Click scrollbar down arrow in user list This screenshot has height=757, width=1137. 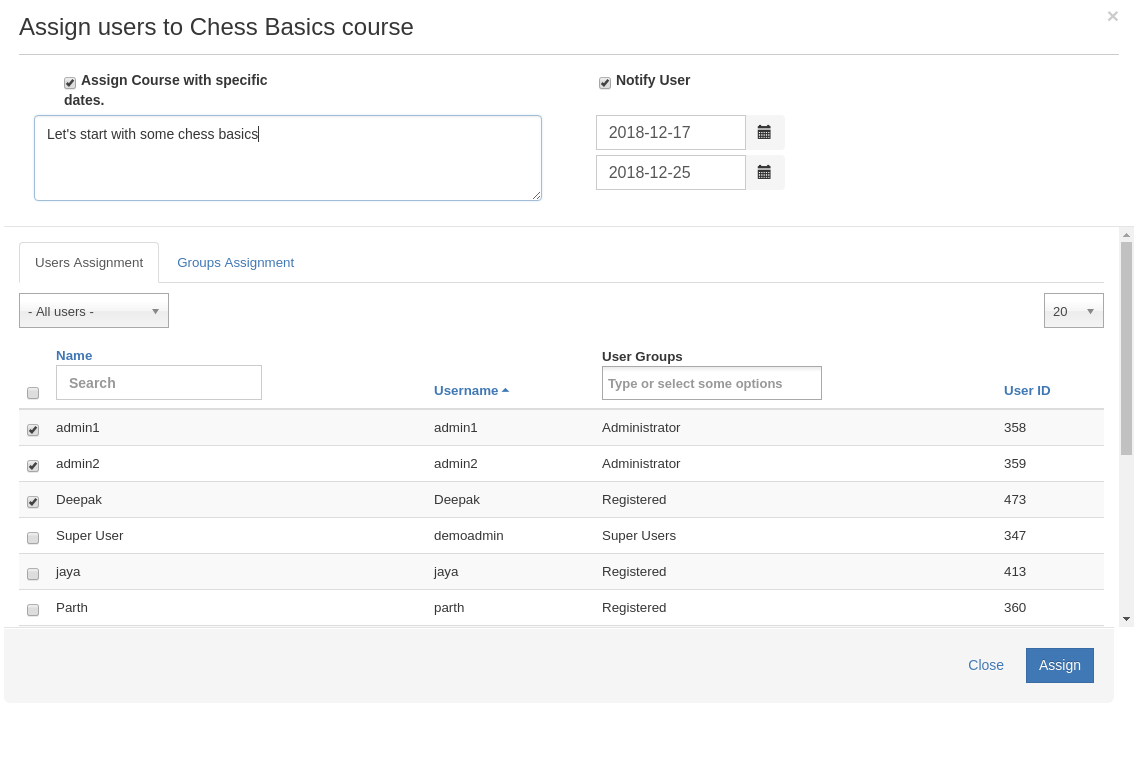point(1126,619)
